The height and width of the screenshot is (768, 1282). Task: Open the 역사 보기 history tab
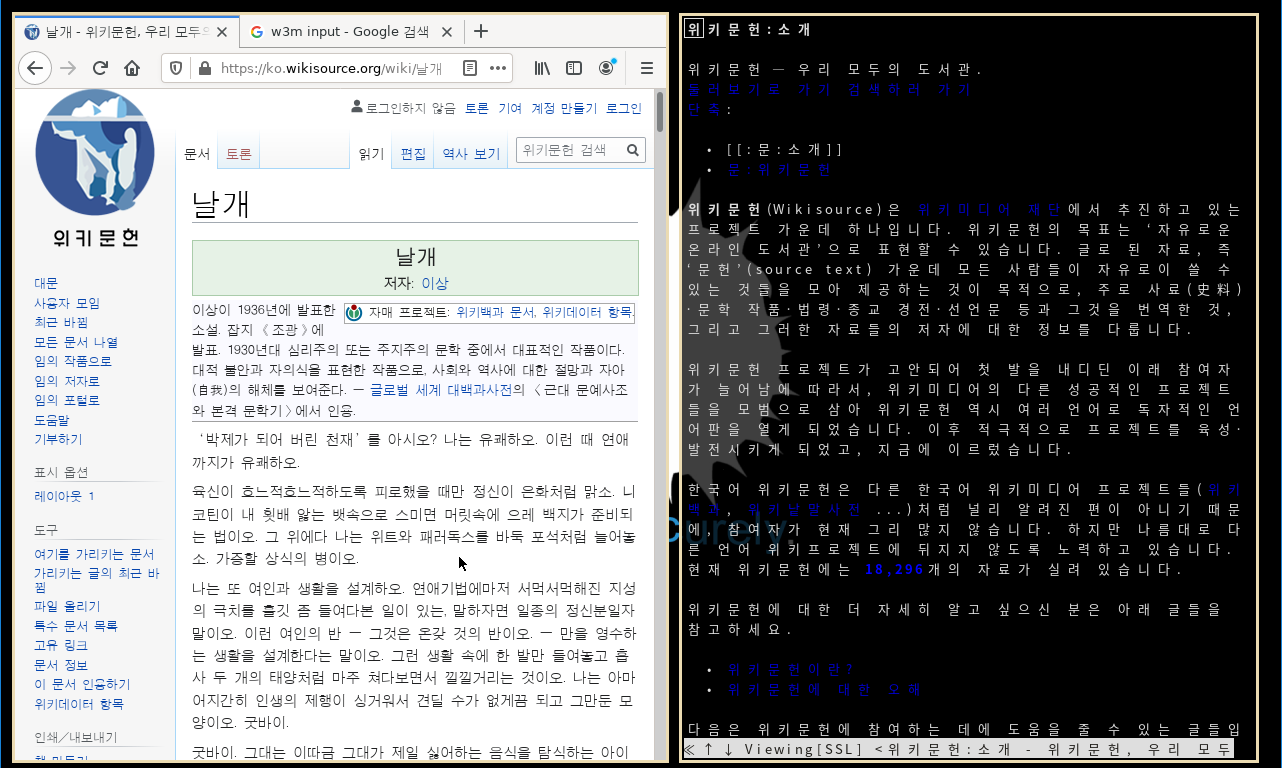click(x=471, y=154)
